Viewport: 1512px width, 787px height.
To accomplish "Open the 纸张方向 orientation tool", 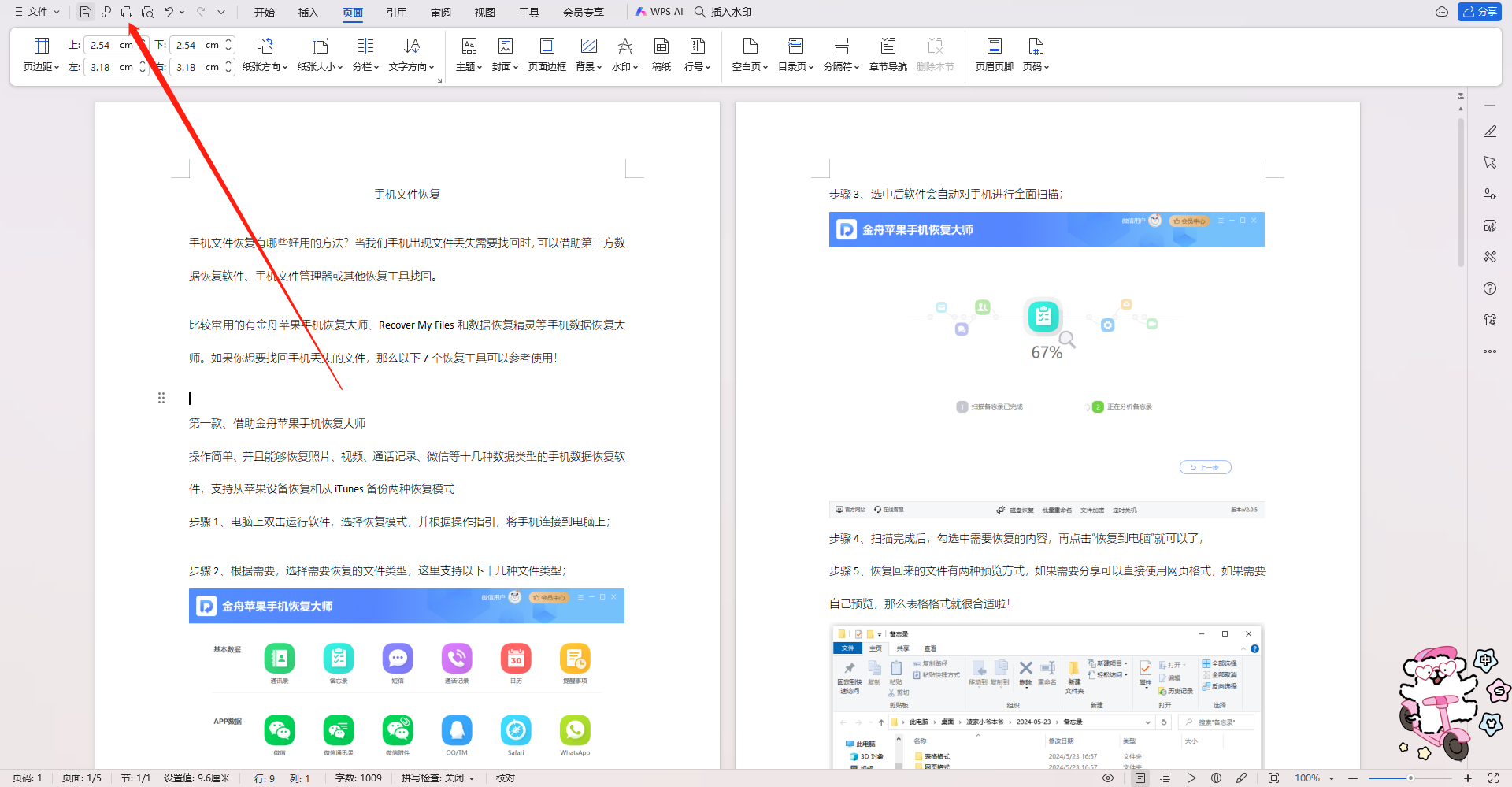I will (x=265, y=54).
